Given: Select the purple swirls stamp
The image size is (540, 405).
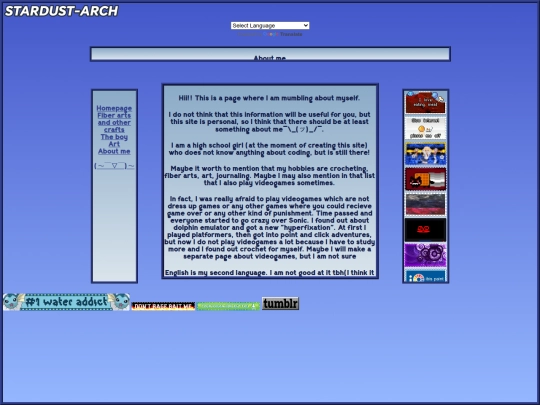Looking at the screenshot, I should pos(425,255).
